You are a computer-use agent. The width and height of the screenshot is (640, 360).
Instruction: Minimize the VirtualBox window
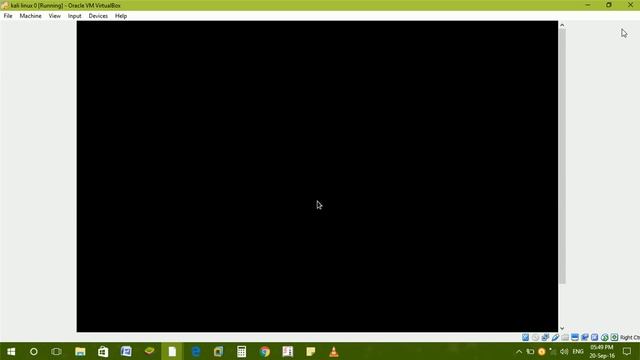pos(588,5)
